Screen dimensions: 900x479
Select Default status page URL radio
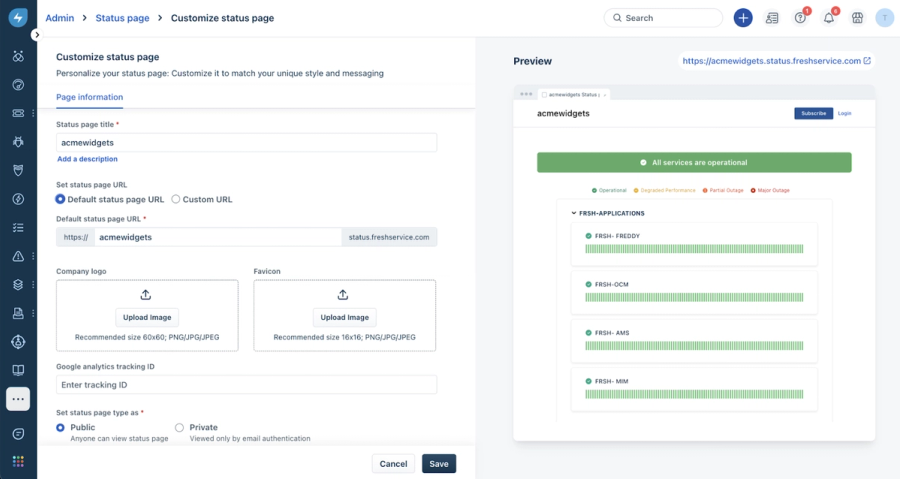[60, 199]
